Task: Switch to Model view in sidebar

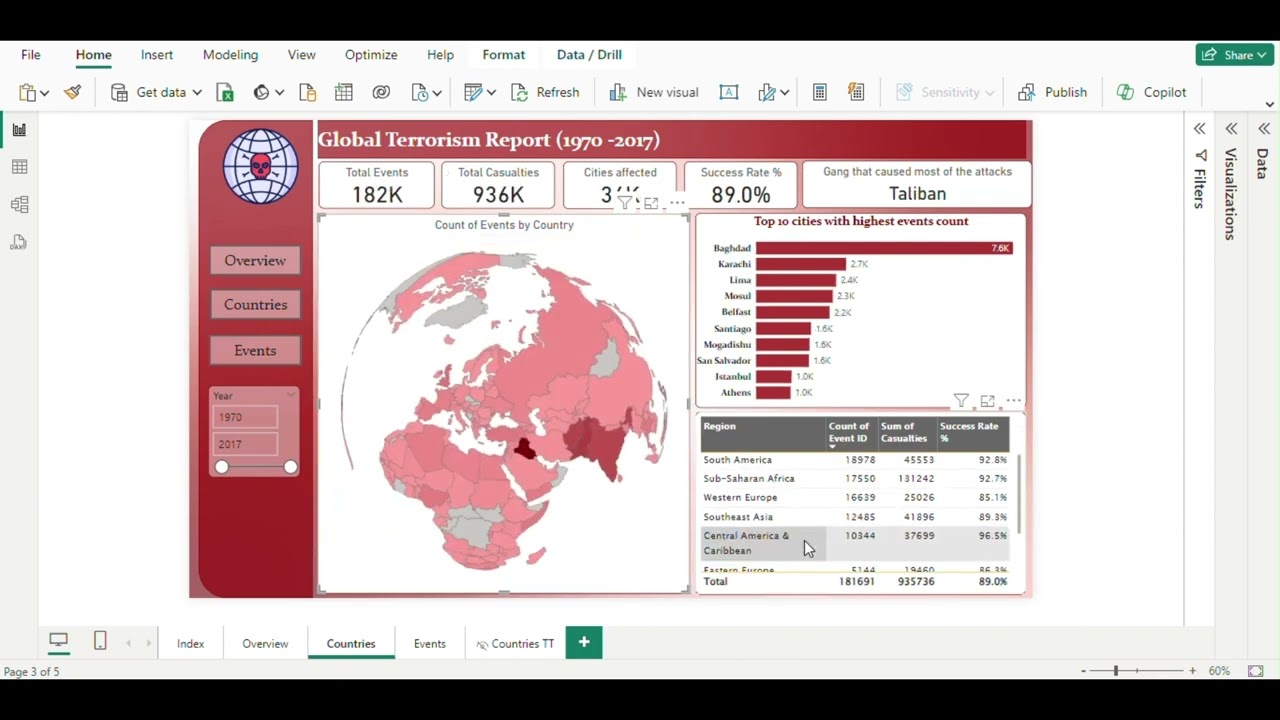Action: [19, 205]
